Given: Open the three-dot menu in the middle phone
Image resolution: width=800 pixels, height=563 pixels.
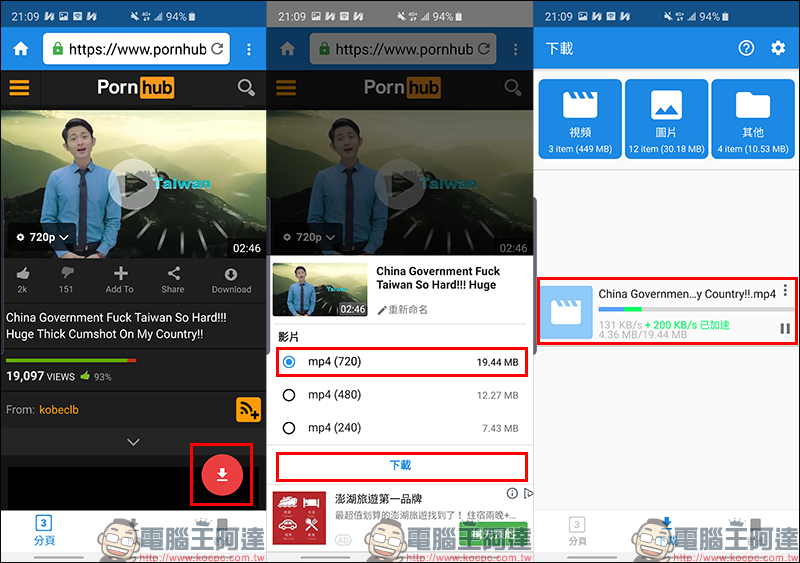Looking at the screenshot, I should coord(516,49).
